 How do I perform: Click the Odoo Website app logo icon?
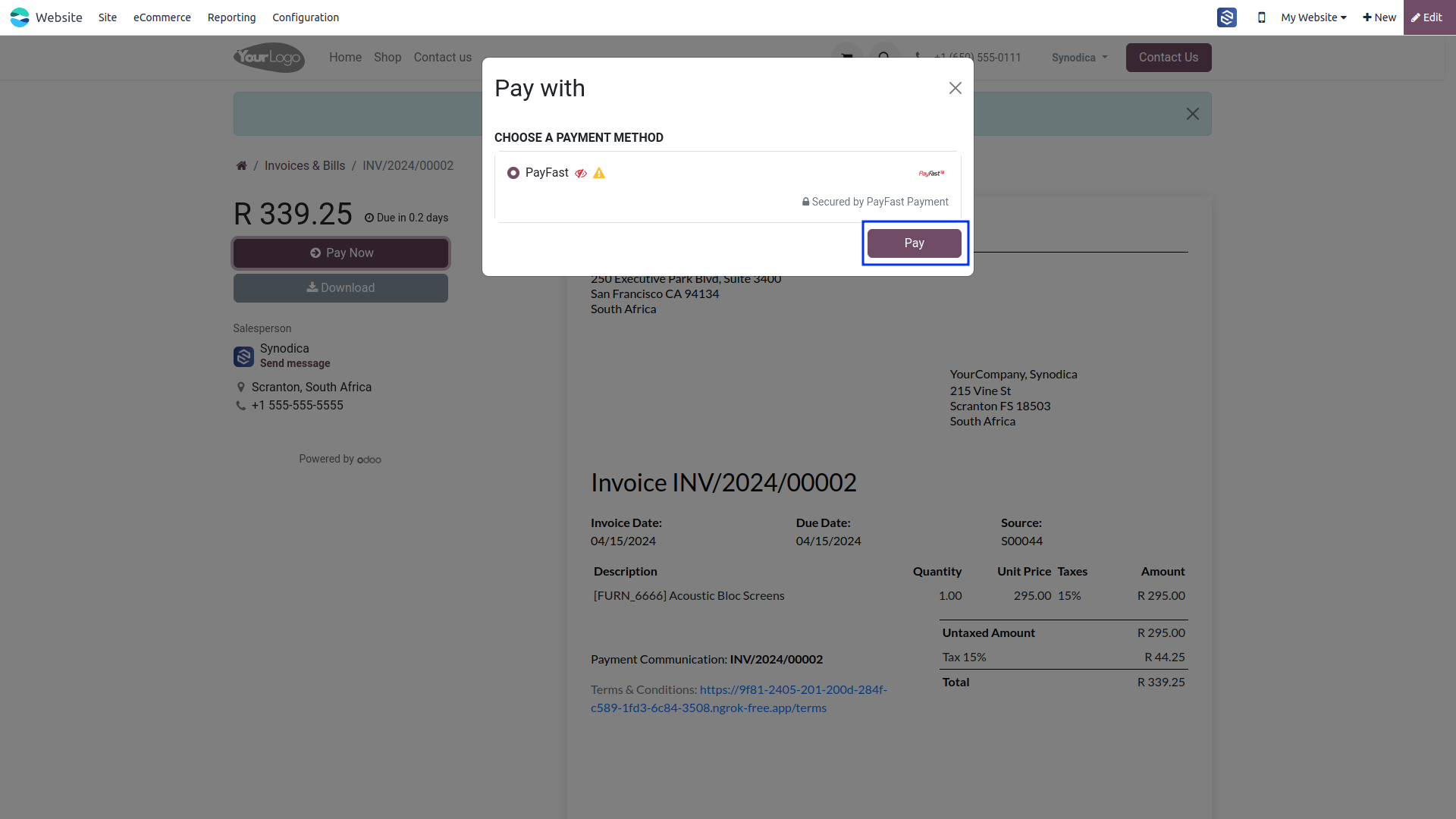pos(20,17)
